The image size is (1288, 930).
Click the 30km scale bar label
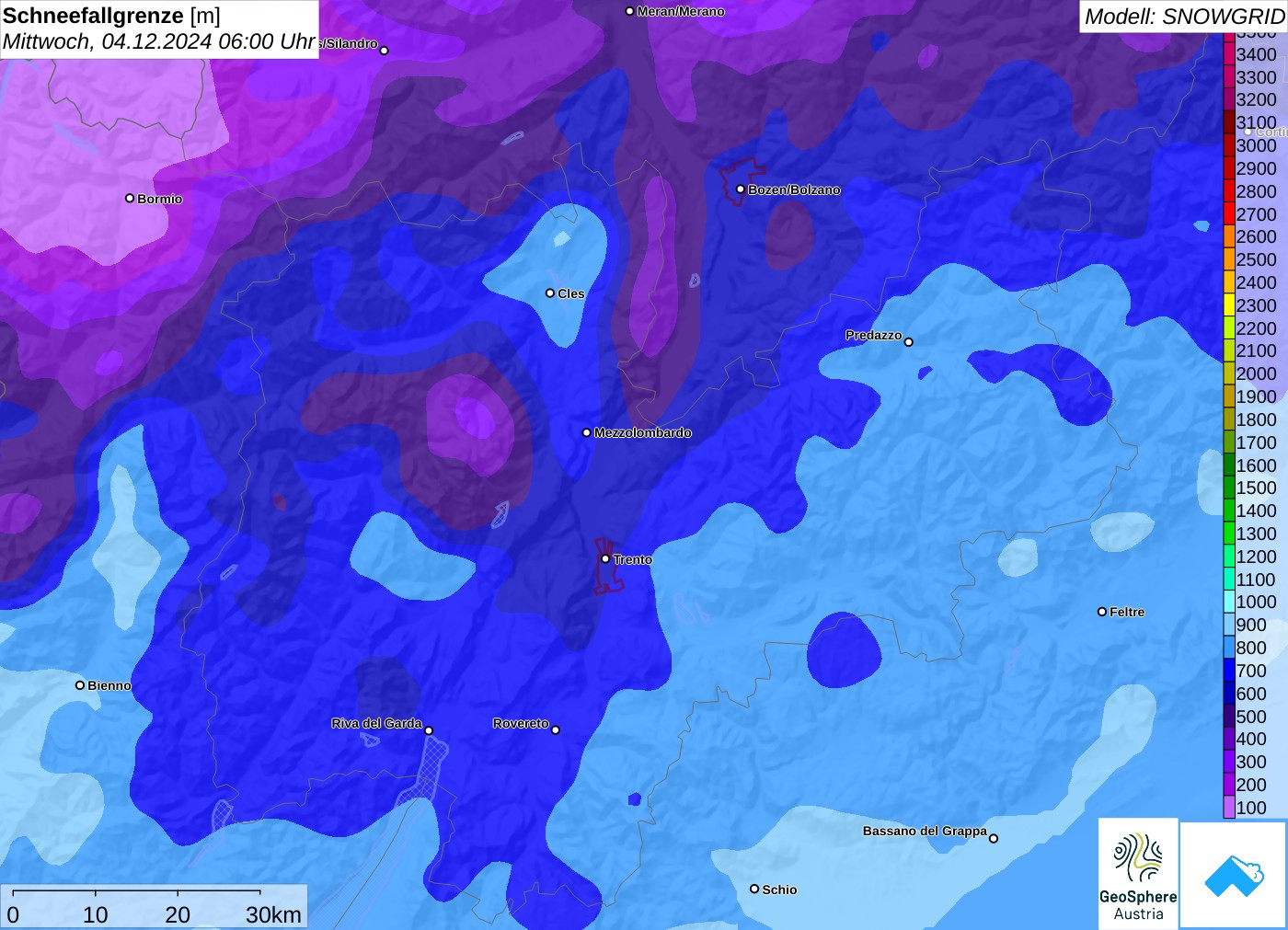273,914
